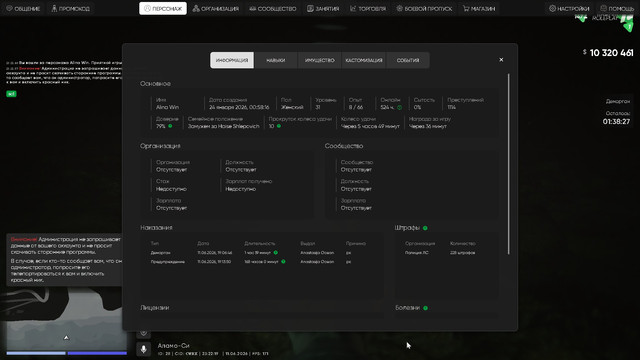Open the Торговля top menu
Screen dimensions: 640x360
[368, 8]
